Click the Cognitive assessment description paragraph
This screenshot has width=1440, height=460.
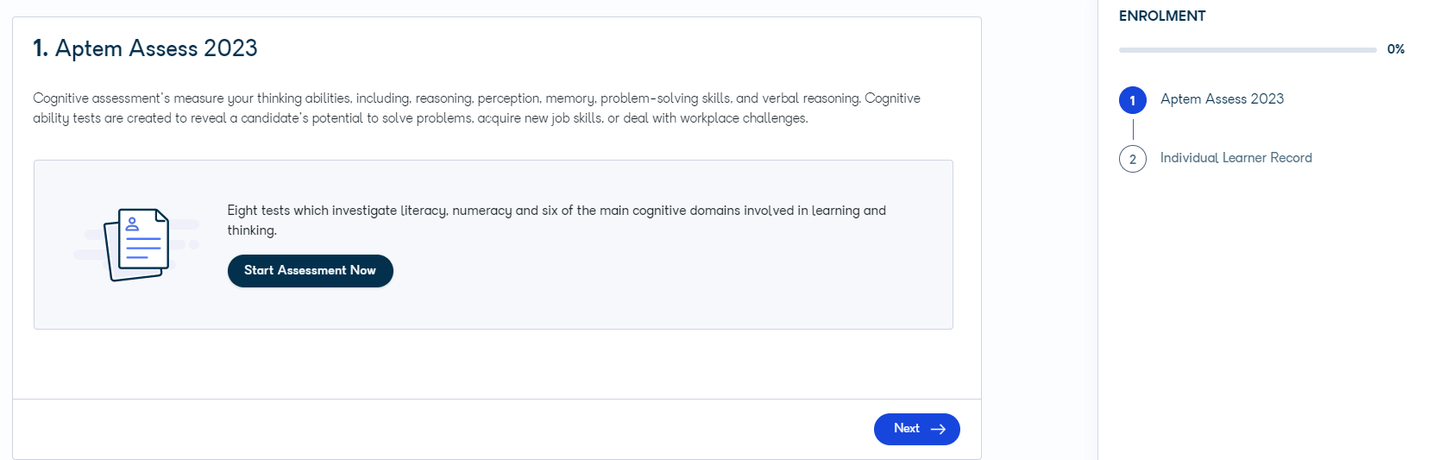pyautogui.click(x=477, y=108)
